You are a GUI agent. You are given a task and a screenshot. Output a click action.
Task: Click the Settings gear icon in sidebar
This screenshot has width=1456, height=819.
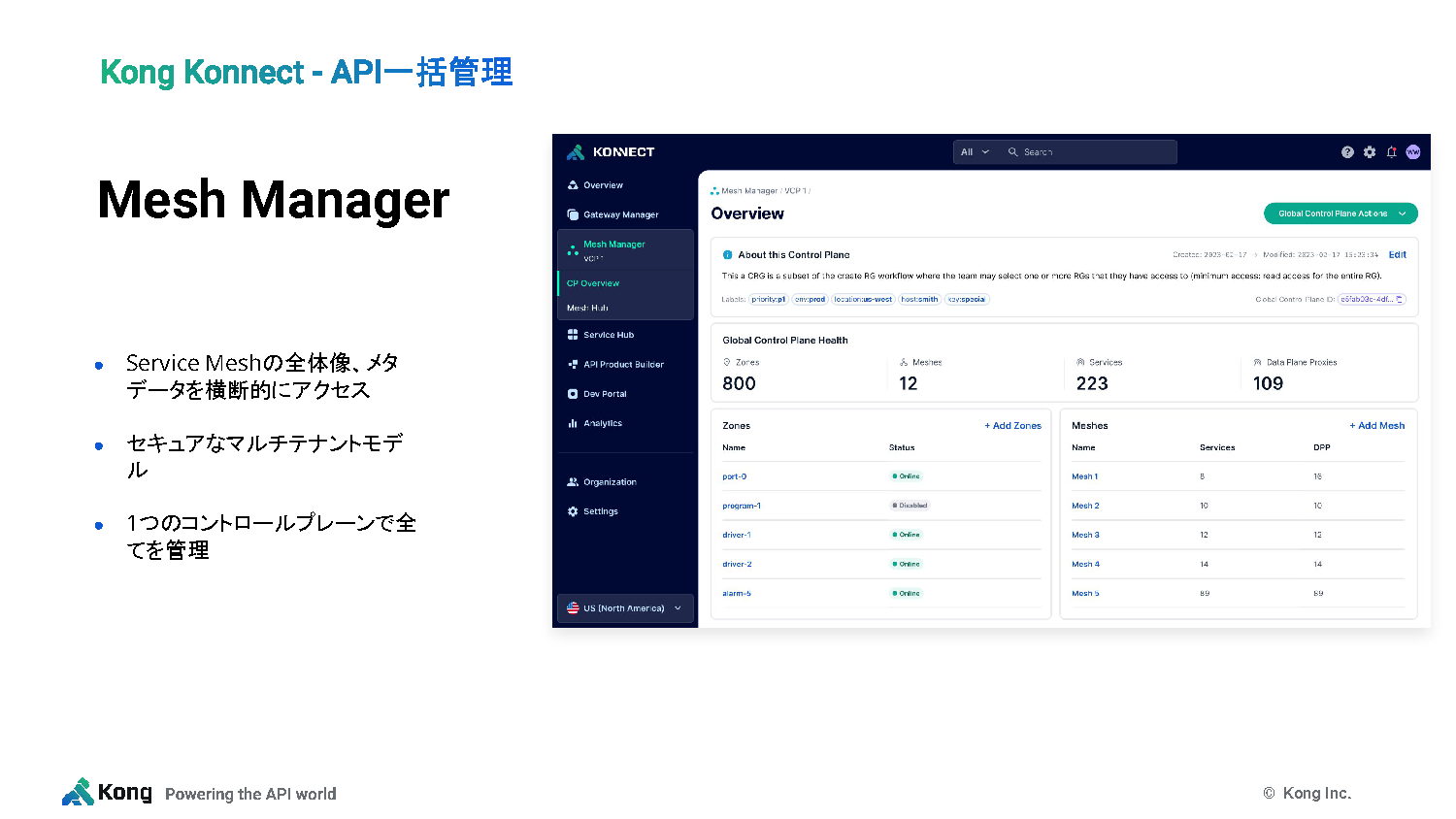pos(573,511)
